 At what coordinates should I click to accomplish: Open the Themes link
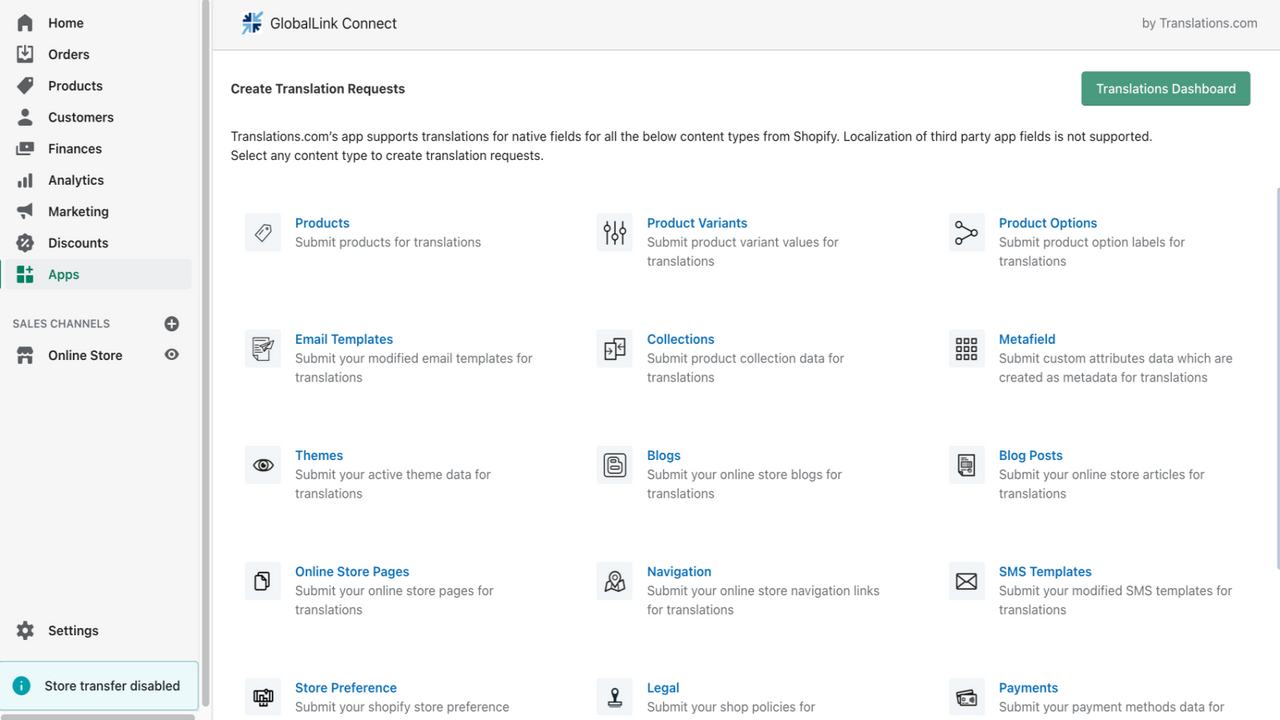[x=319, y=455]
